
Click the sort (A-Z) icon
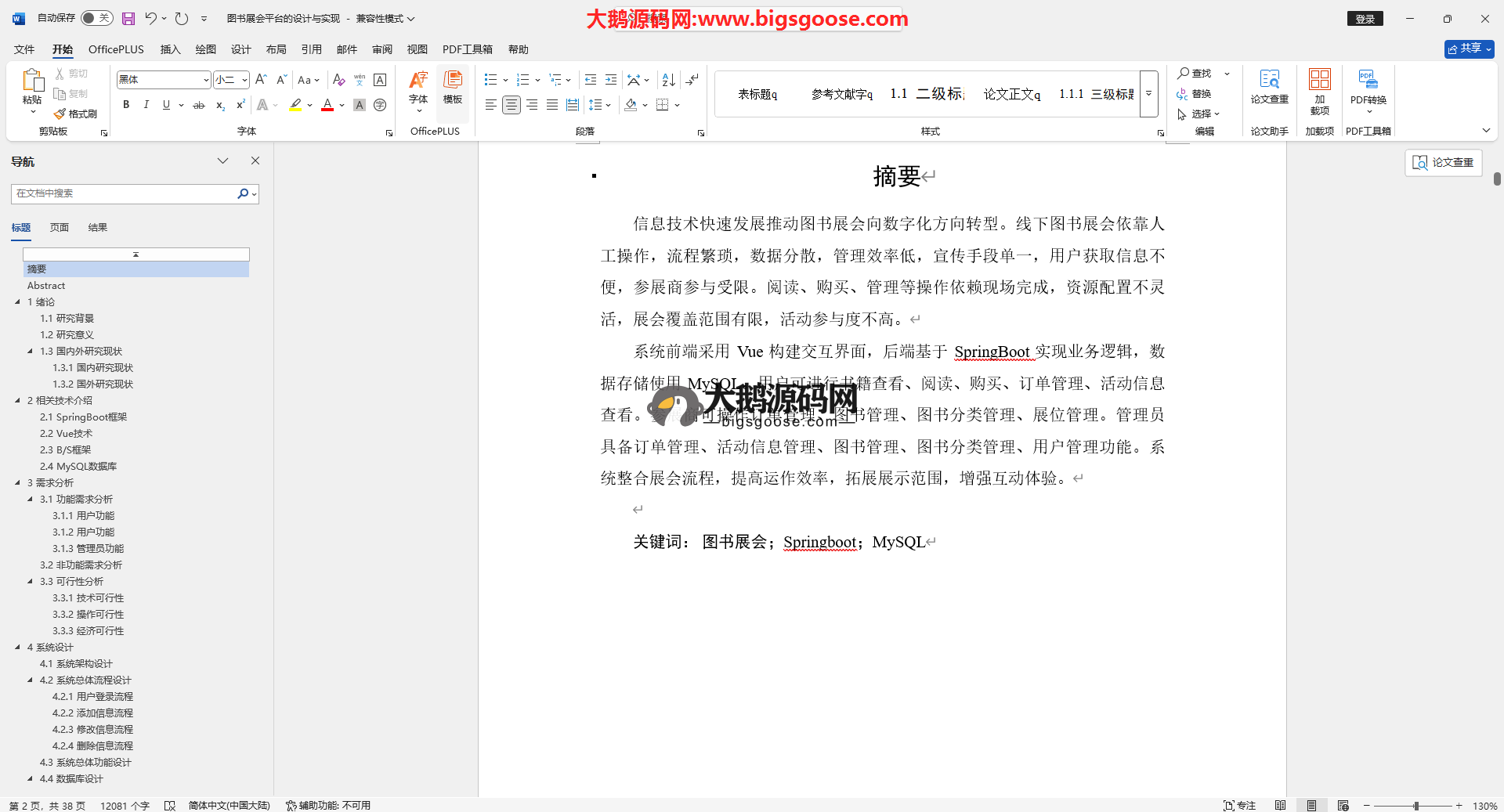tap(668, 80)
